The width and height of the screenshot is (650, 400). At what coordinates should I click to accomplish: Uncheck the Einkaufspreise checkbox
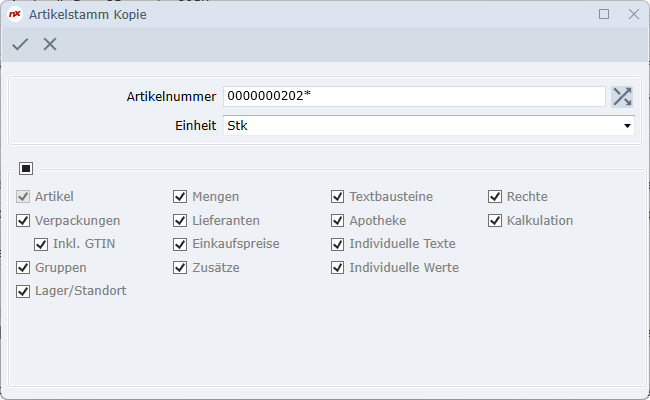pyautogui.click(x=180, y=244)
